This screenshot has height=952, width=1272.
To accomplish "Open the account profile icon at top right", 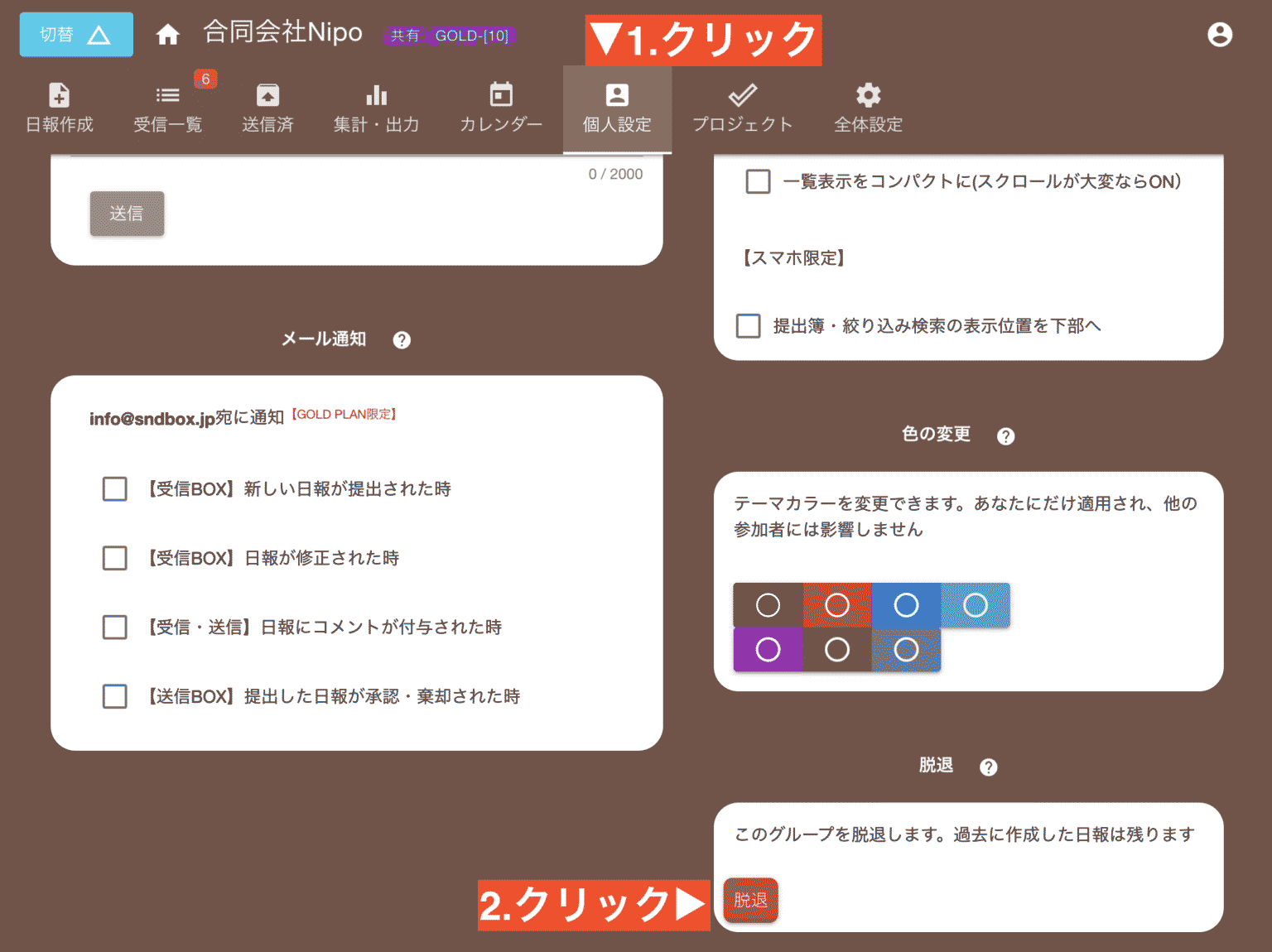I will coord(1221,34).
